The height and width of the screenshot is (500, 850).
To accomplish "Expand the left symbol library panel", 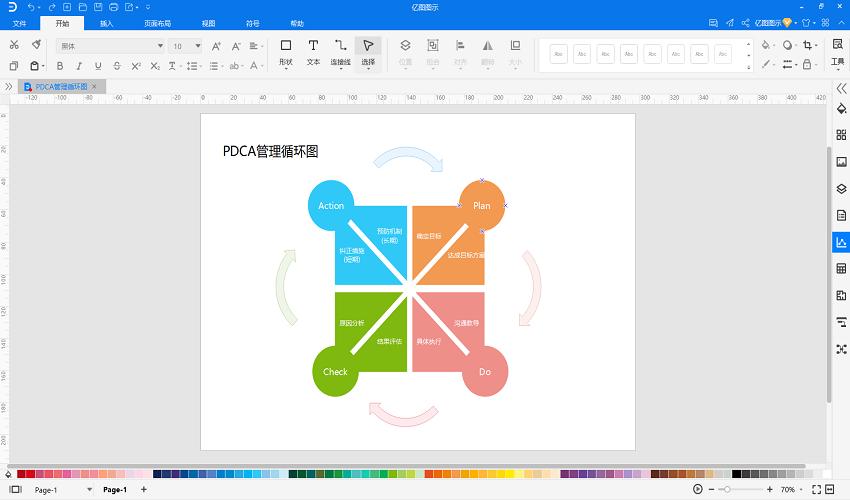I will pyautogui.click(x=8, y=86).
